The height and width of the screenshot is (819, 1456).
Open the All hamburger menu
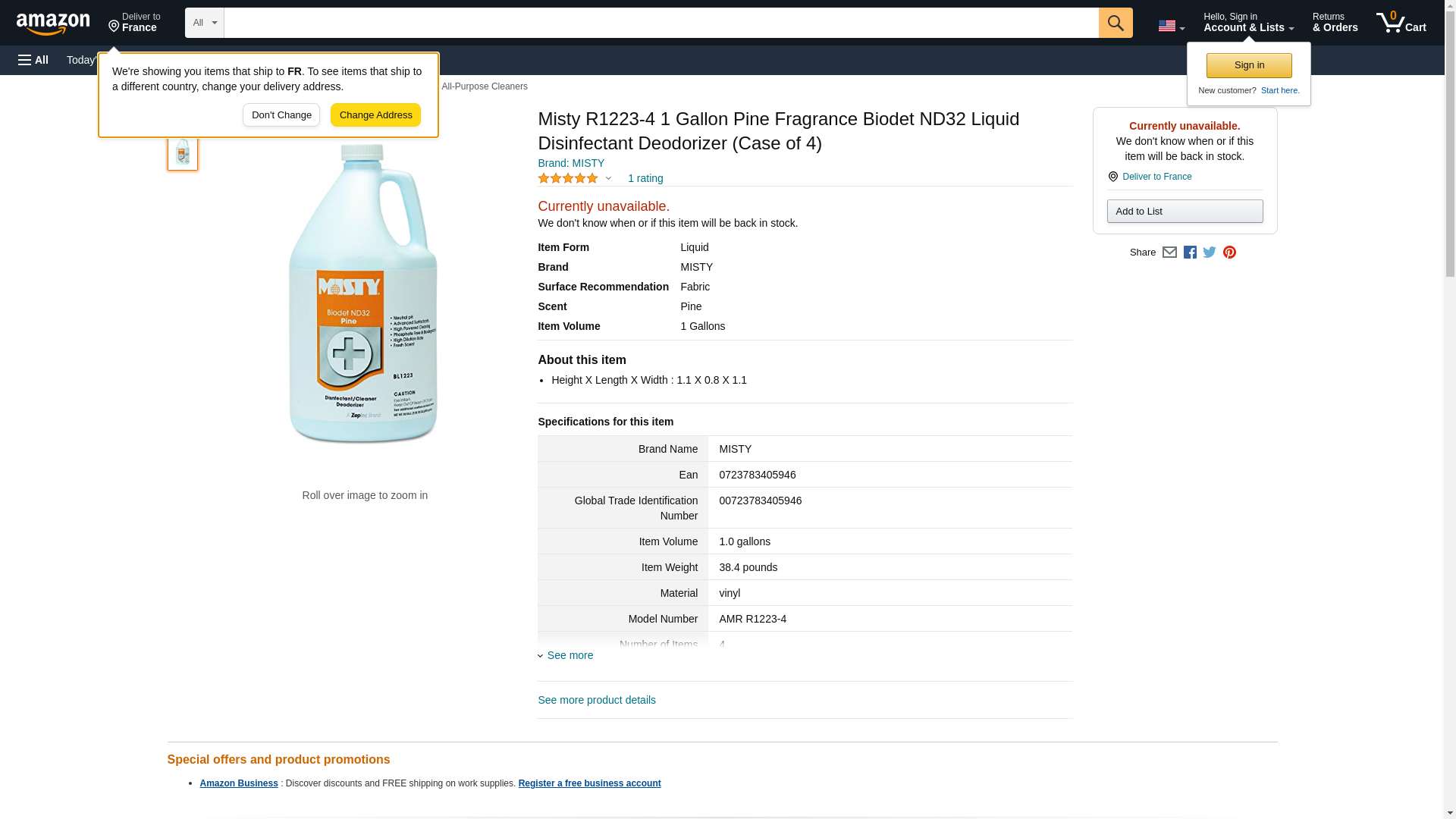coord(33,60)
